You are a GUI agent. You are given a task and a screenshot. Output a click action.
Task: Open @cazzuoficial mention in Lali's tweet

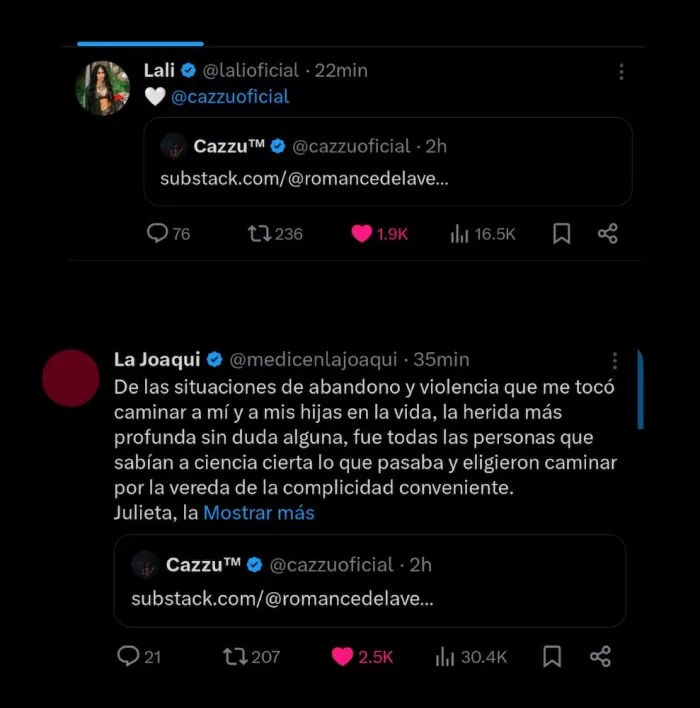tap(231, 97)
